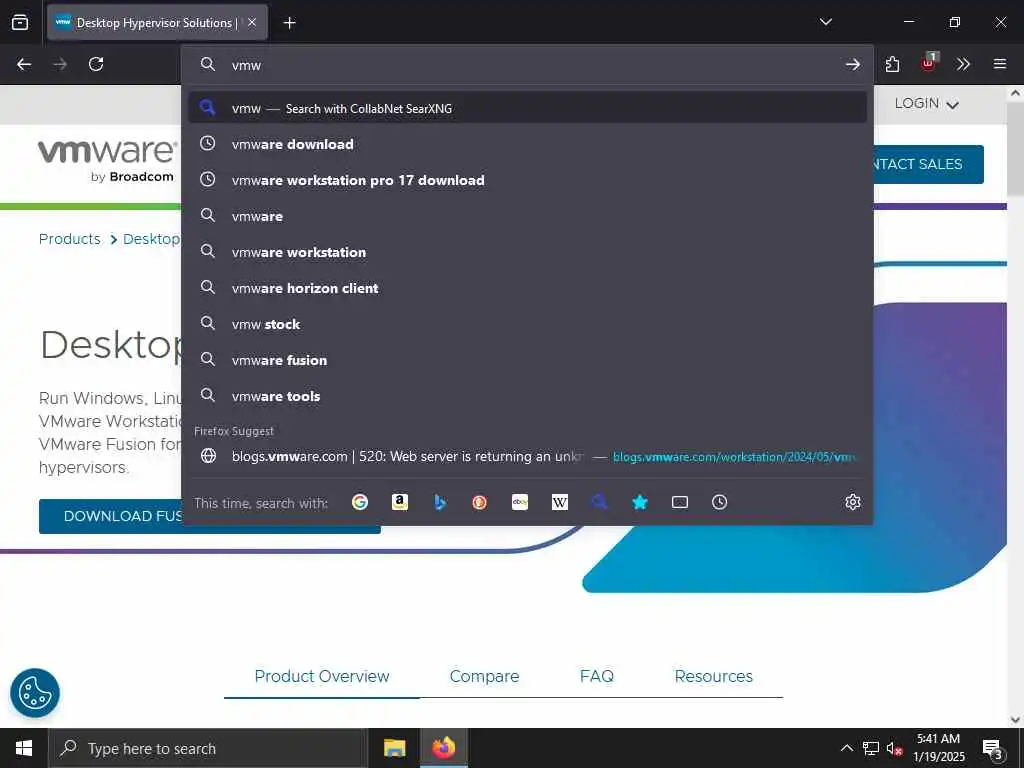Click the VMware by Broadcom logo

(107, 161)
